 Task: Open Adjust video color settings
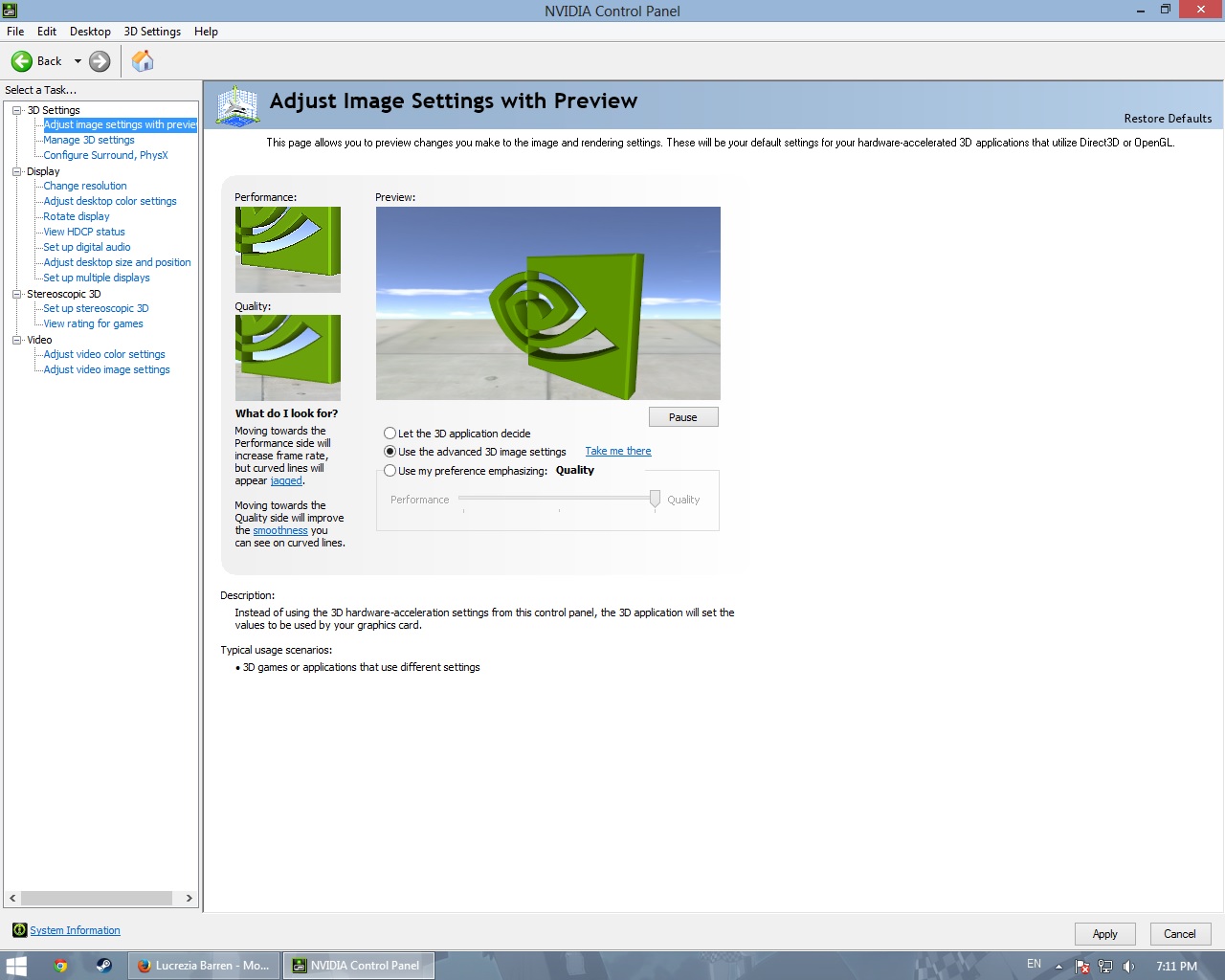(x=104, y=354)
